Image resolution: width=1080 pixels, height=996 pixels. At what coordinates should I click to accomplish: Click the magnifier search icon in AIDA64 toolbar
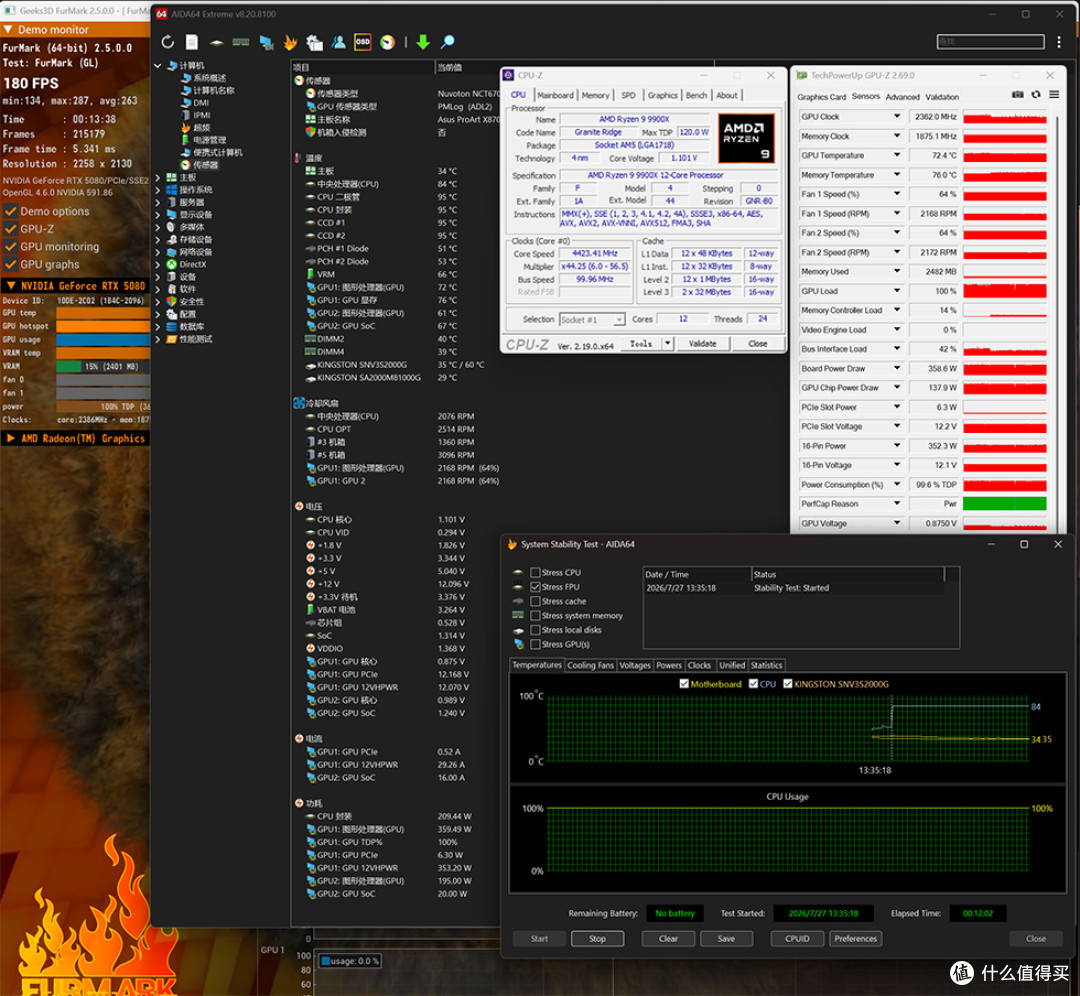click(448, 42)
